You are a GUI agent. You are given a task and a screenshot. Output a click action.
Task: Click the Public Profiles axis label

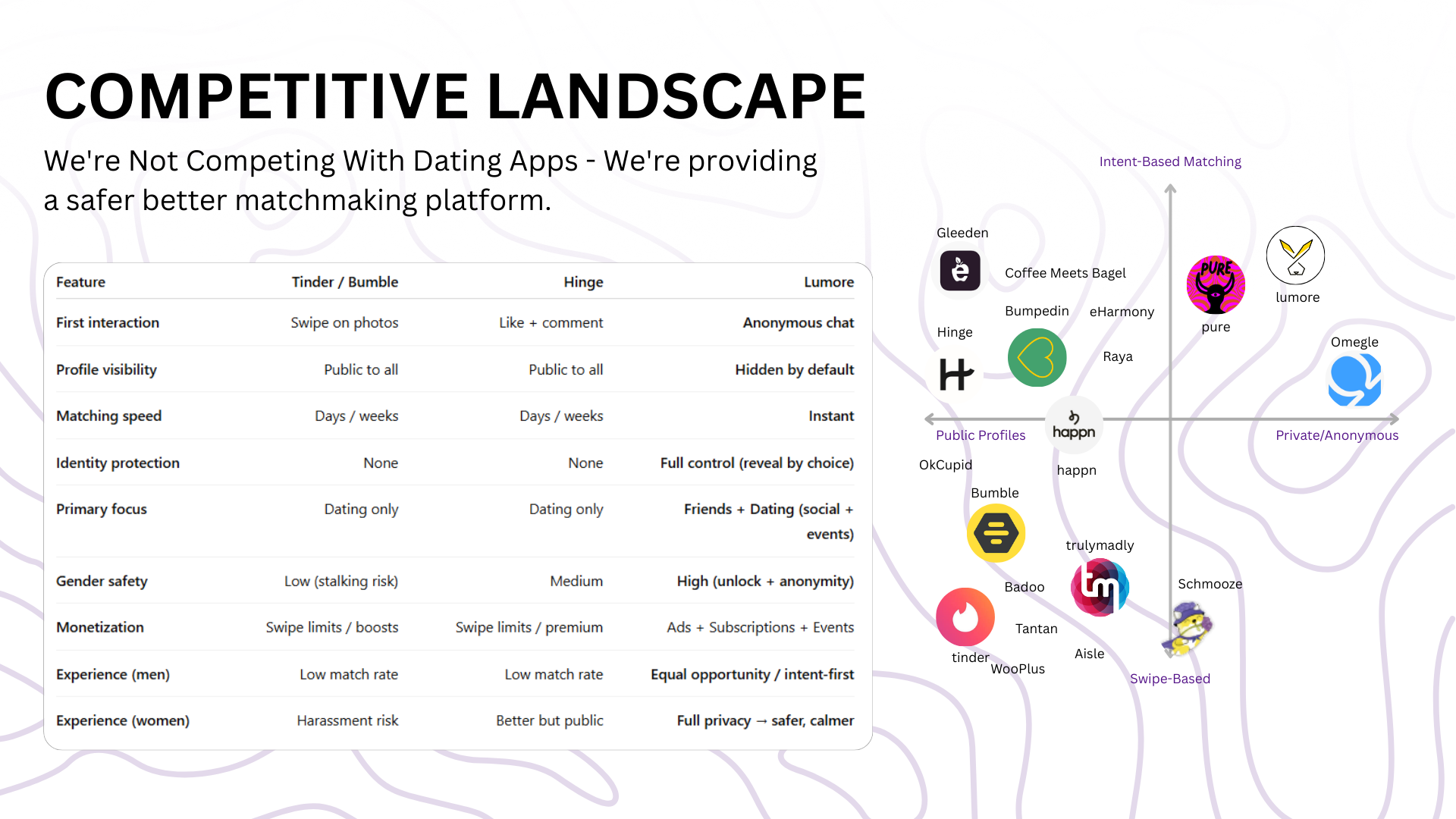(x=980, y=435)
